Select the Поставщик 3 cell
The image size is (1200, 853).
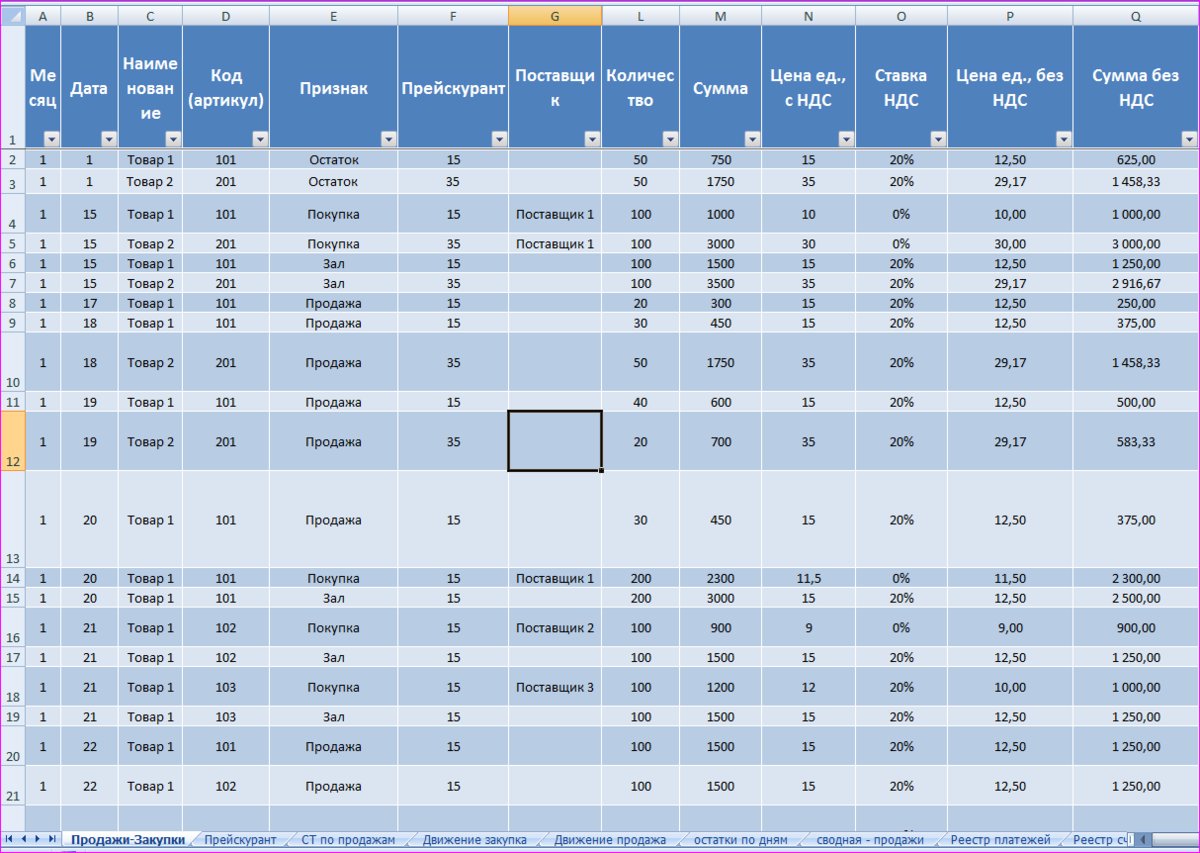[x=555, y=687]
